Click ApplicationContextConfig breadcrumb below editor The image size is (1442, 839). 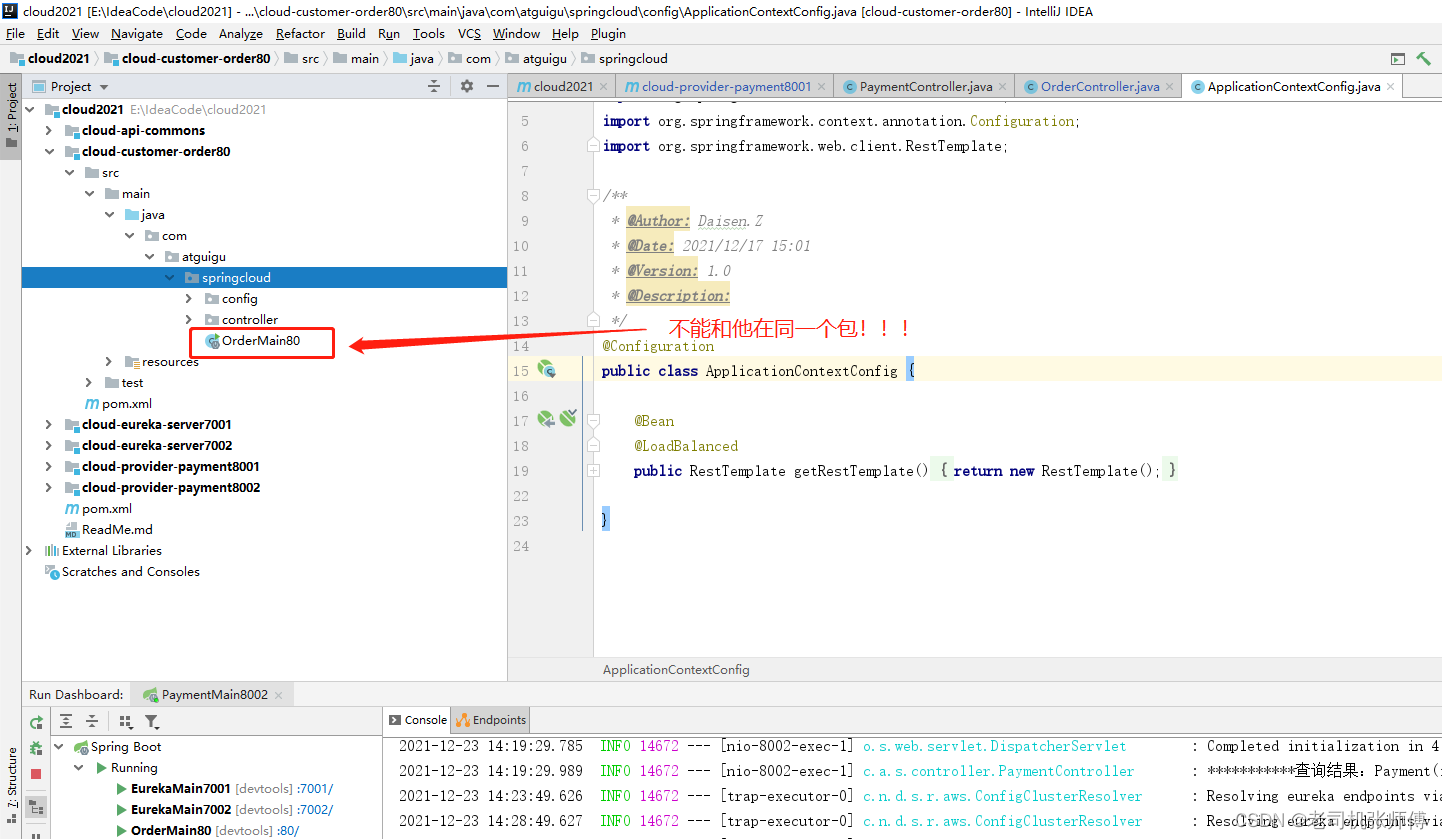point(676,670)
